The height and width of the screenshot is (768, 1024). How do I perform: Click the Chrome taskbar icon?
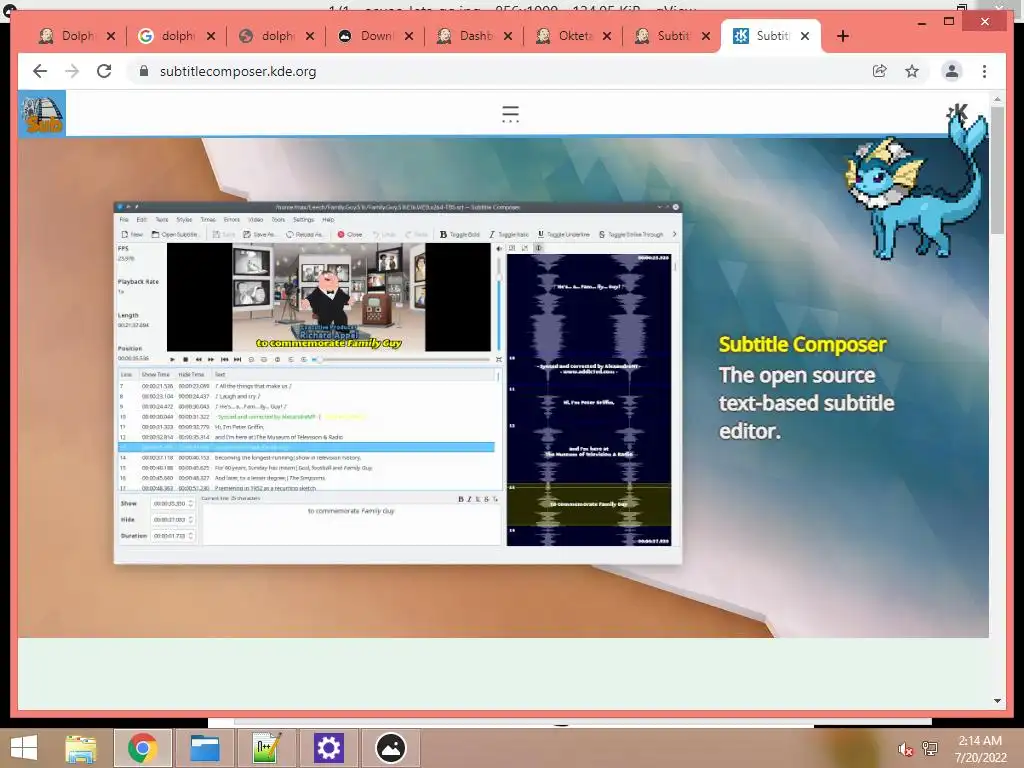click(x=143, y=748)
